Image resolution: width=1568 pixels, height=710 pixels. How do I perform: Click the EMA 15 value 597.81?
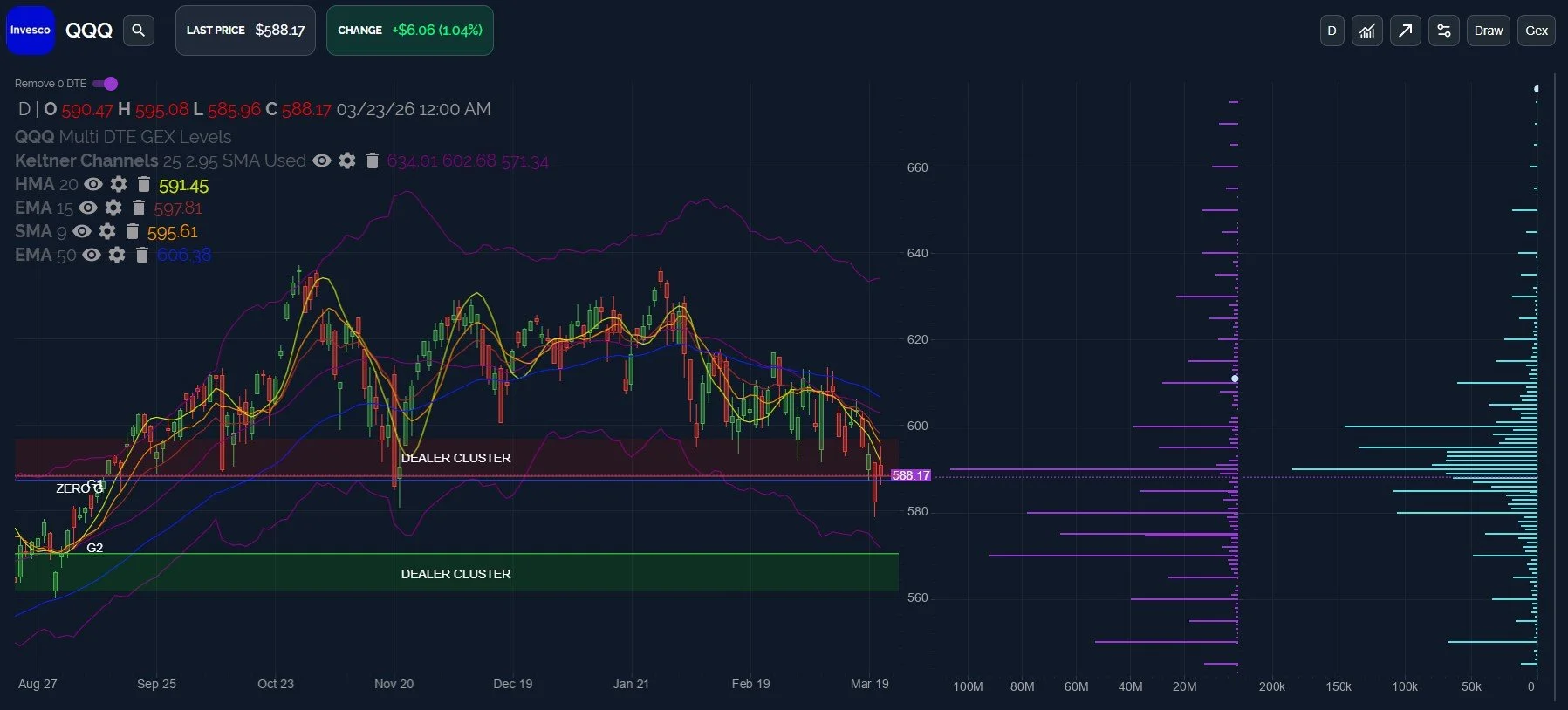(178, 208)
